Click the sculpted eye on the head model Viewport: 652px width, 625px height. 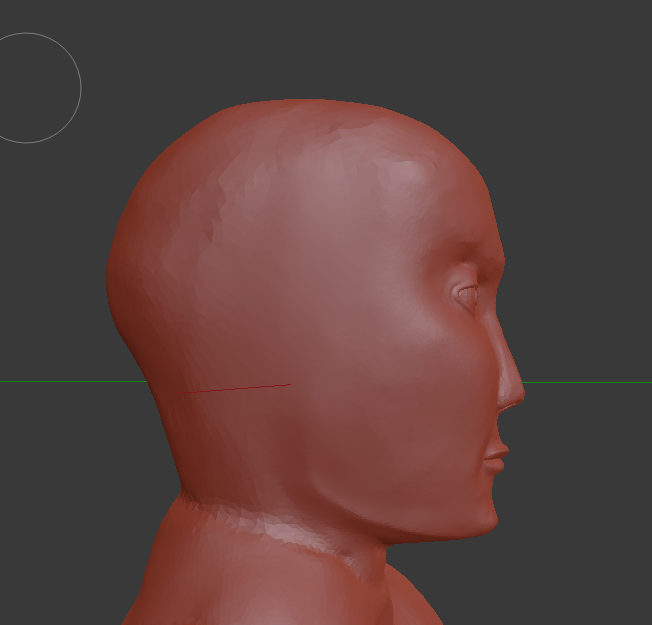(x=466, y=295)
